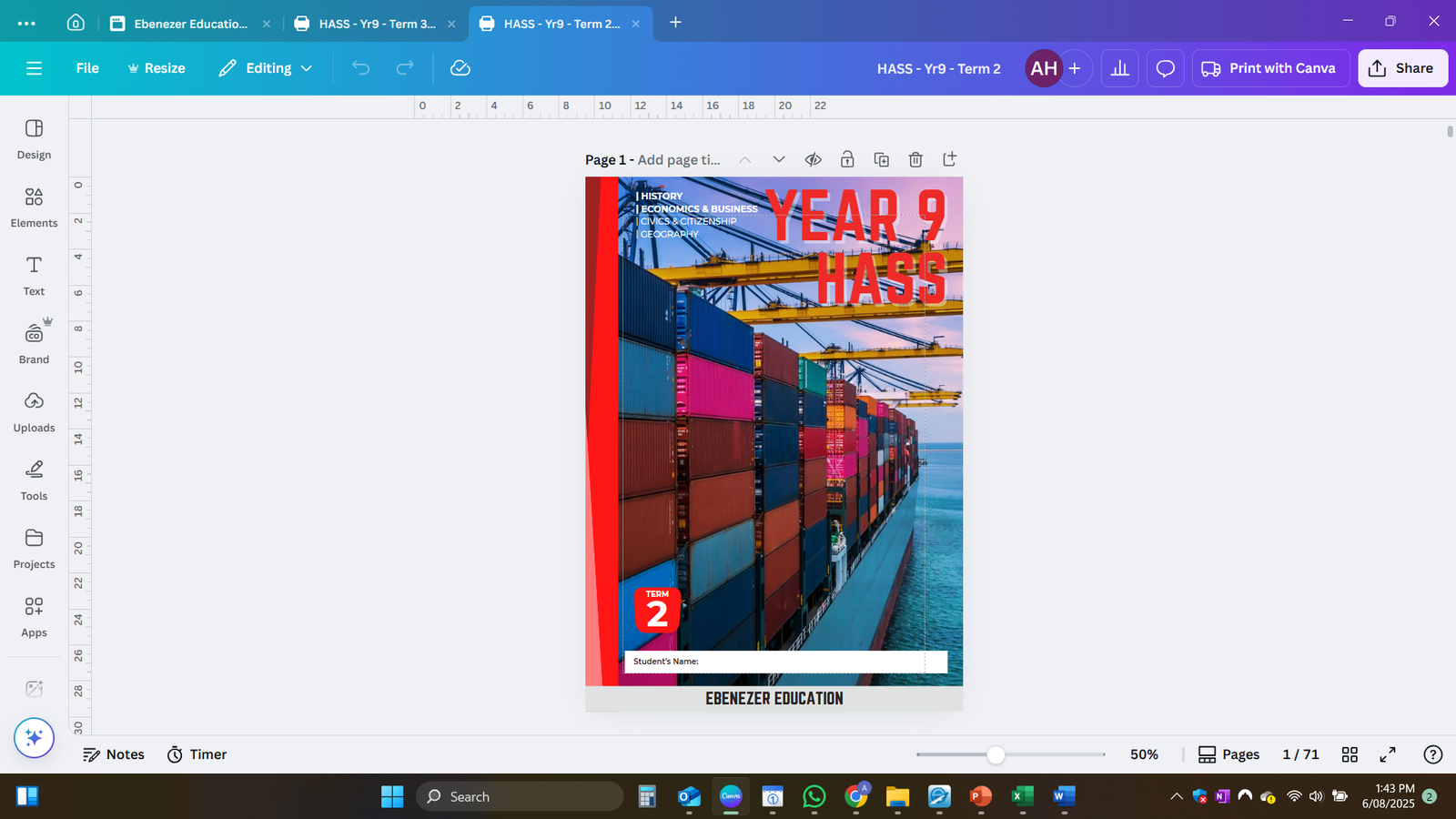Toggle the Notes panel
Screen dimensions: 1456x819
click(x=114, y=754)
